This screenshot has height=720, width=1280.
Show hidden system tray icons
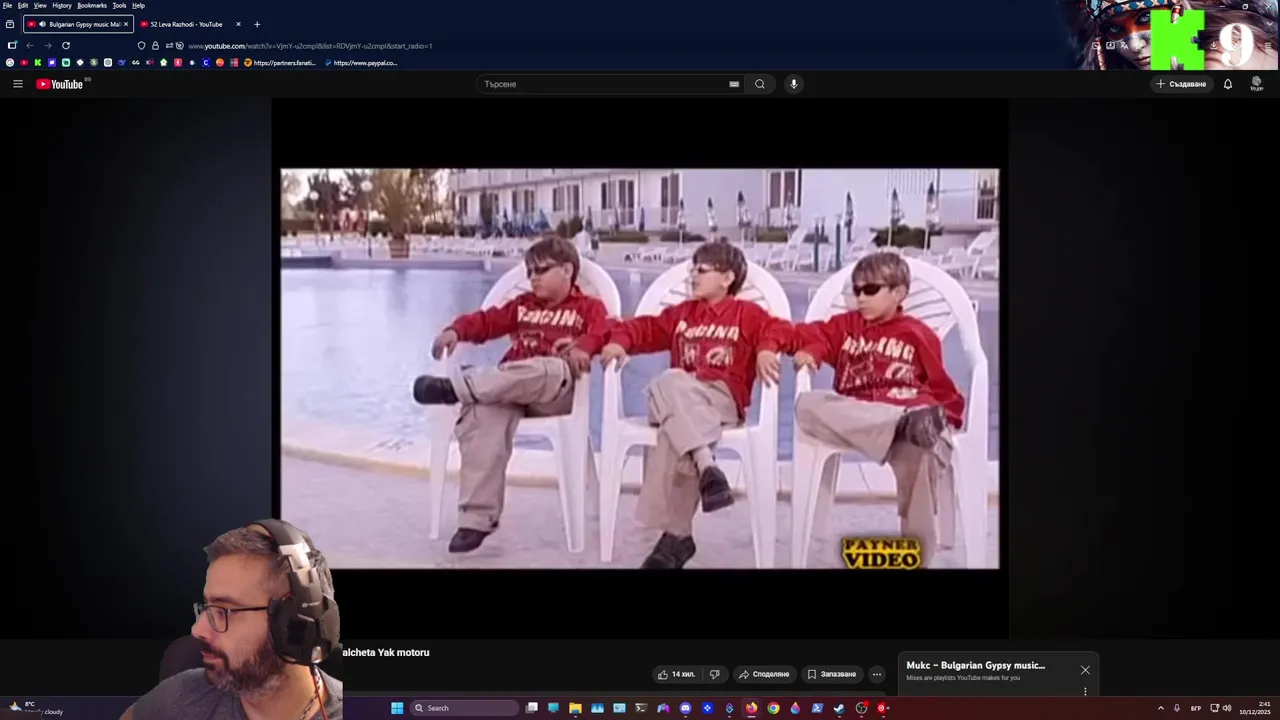pyautogui.click(x=1160, y=708)
